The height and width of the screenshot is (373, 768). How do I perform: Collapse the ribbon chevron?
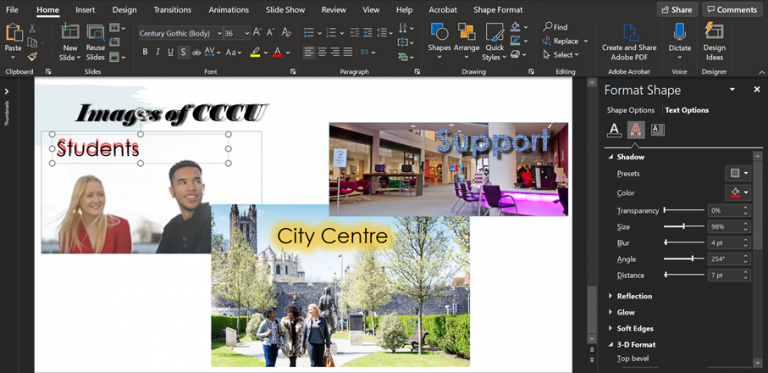(x=762, y=72)
